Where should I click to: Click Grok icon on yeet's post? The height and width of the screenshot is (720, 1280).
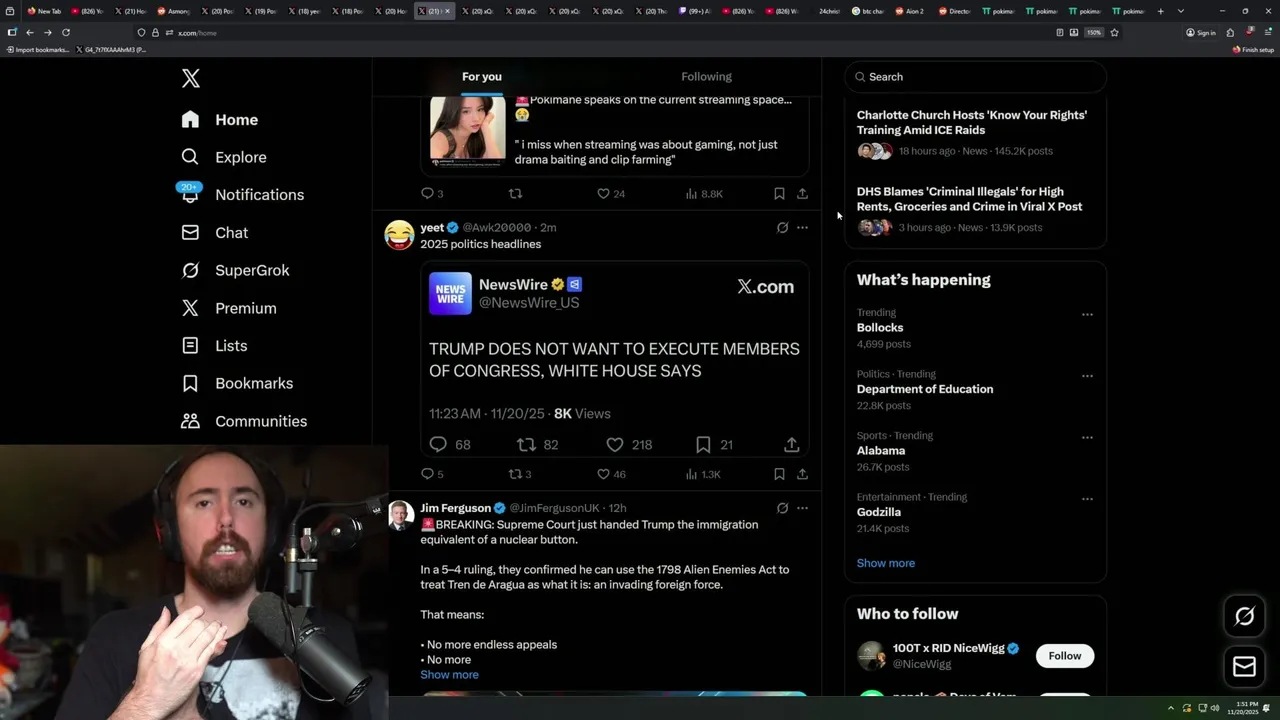click(782, 228)
